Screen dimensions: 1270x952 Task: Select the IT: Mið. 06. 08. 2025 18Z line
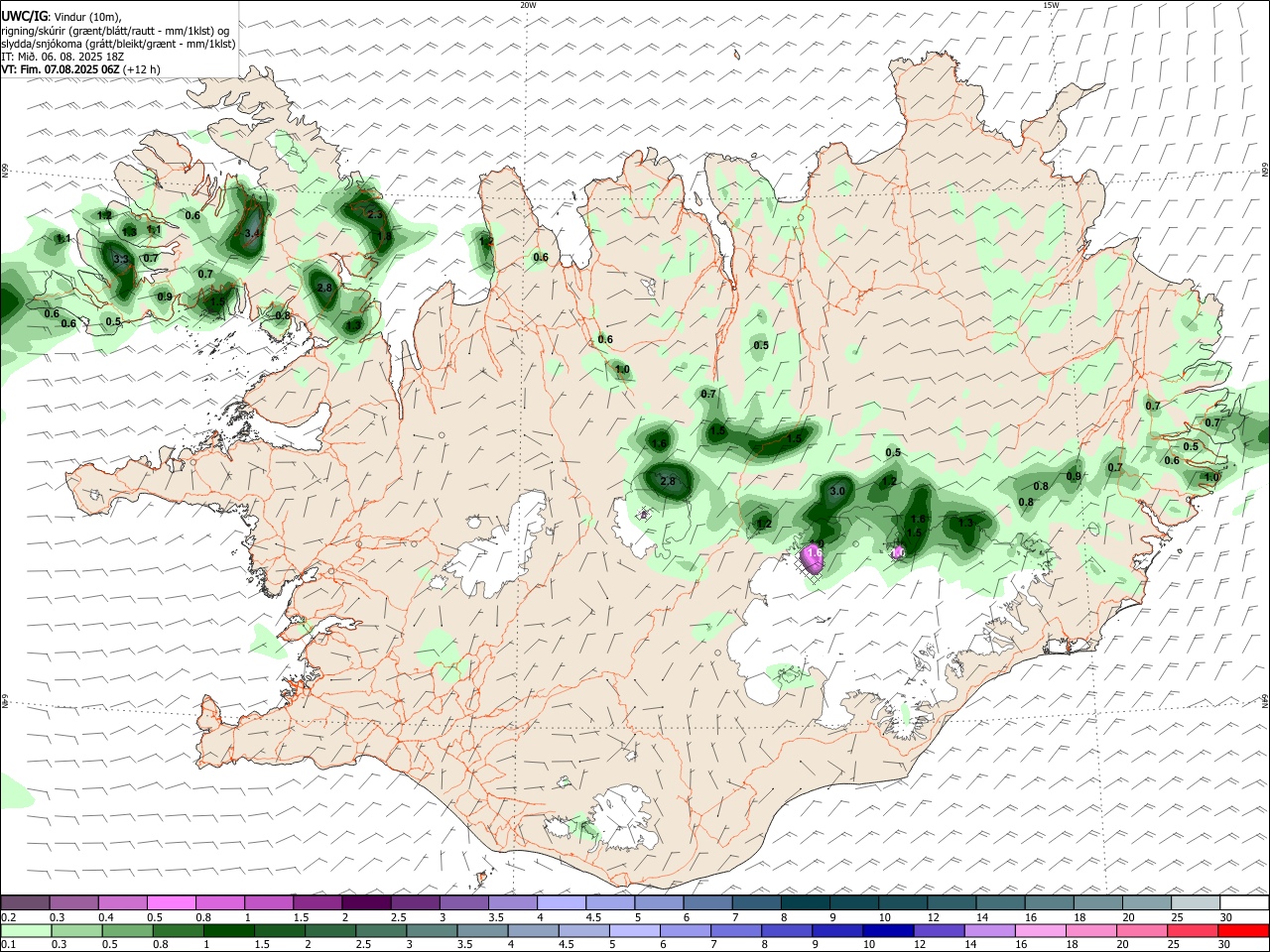[x=63, y=57]
